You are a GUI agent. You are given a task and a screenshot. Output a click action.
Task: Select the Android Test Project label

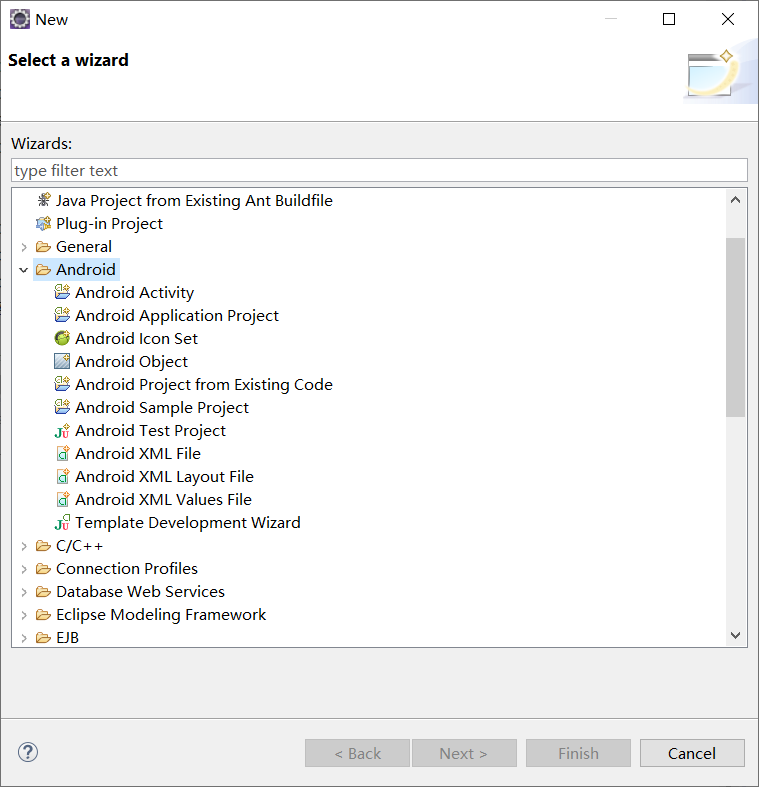coord(151,431)
